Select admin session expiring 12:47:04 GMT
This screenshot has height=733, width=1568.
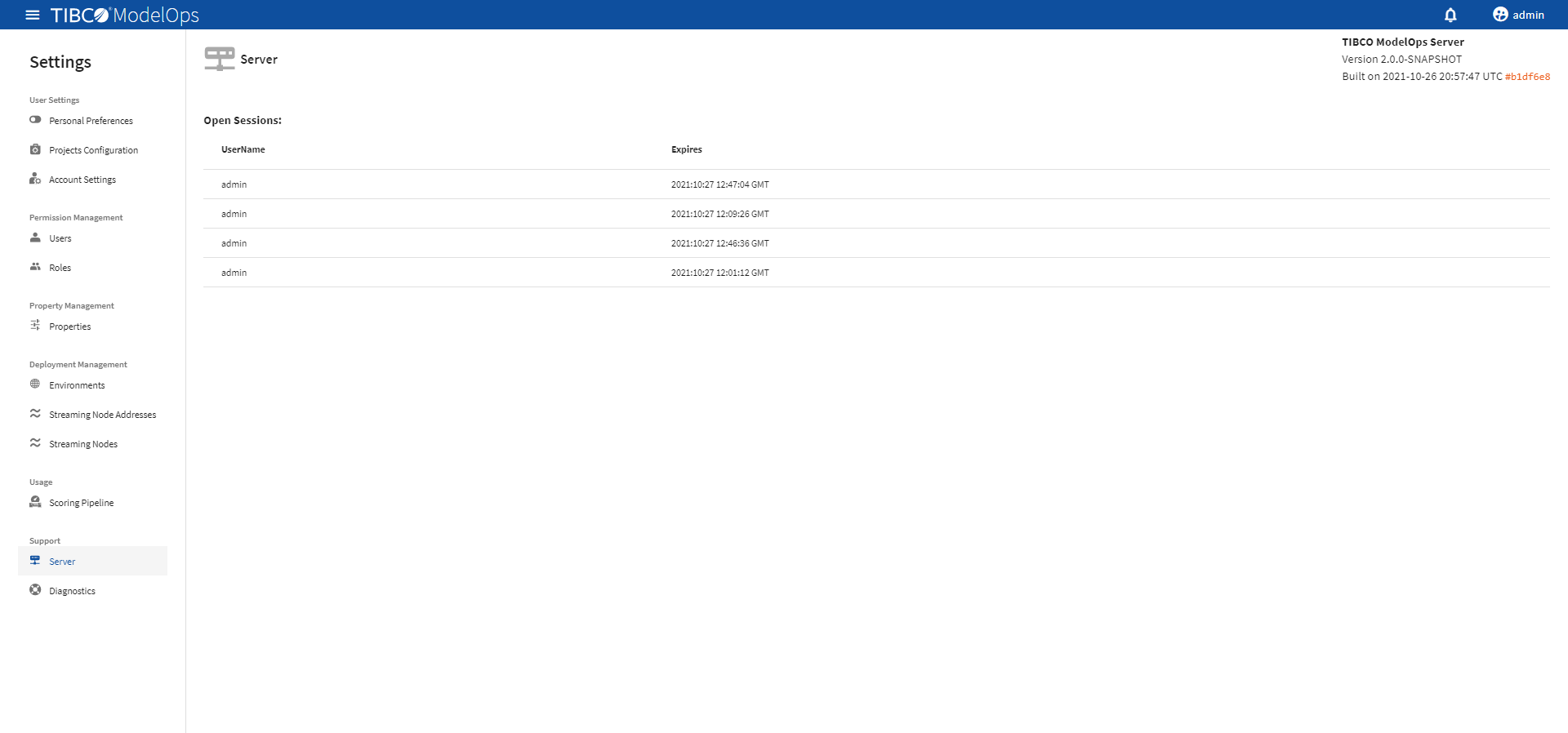(x=876, y=184)
